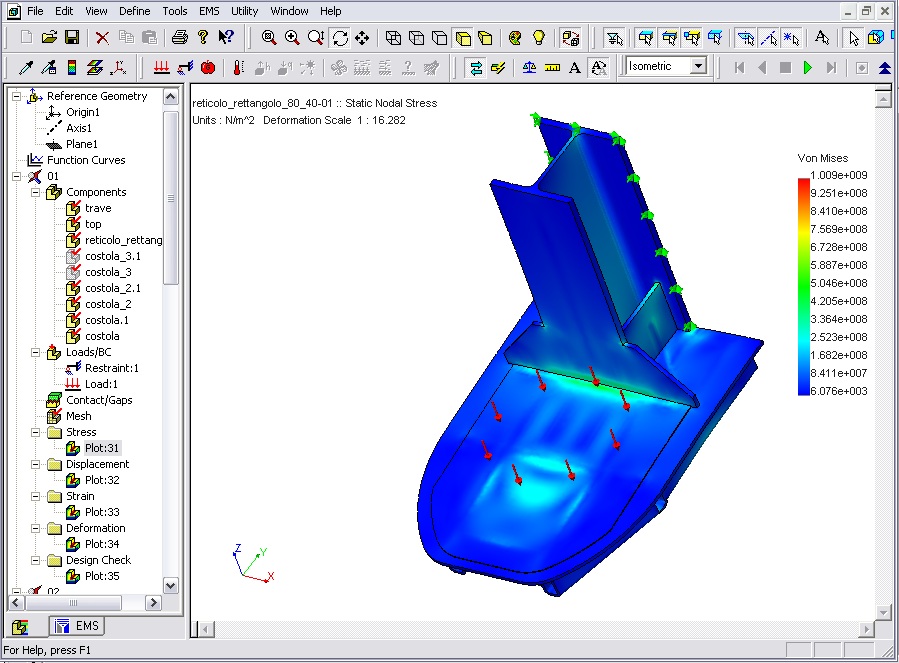
Task: Toggle the selection filter funnel button
Action: pos(615,38)
